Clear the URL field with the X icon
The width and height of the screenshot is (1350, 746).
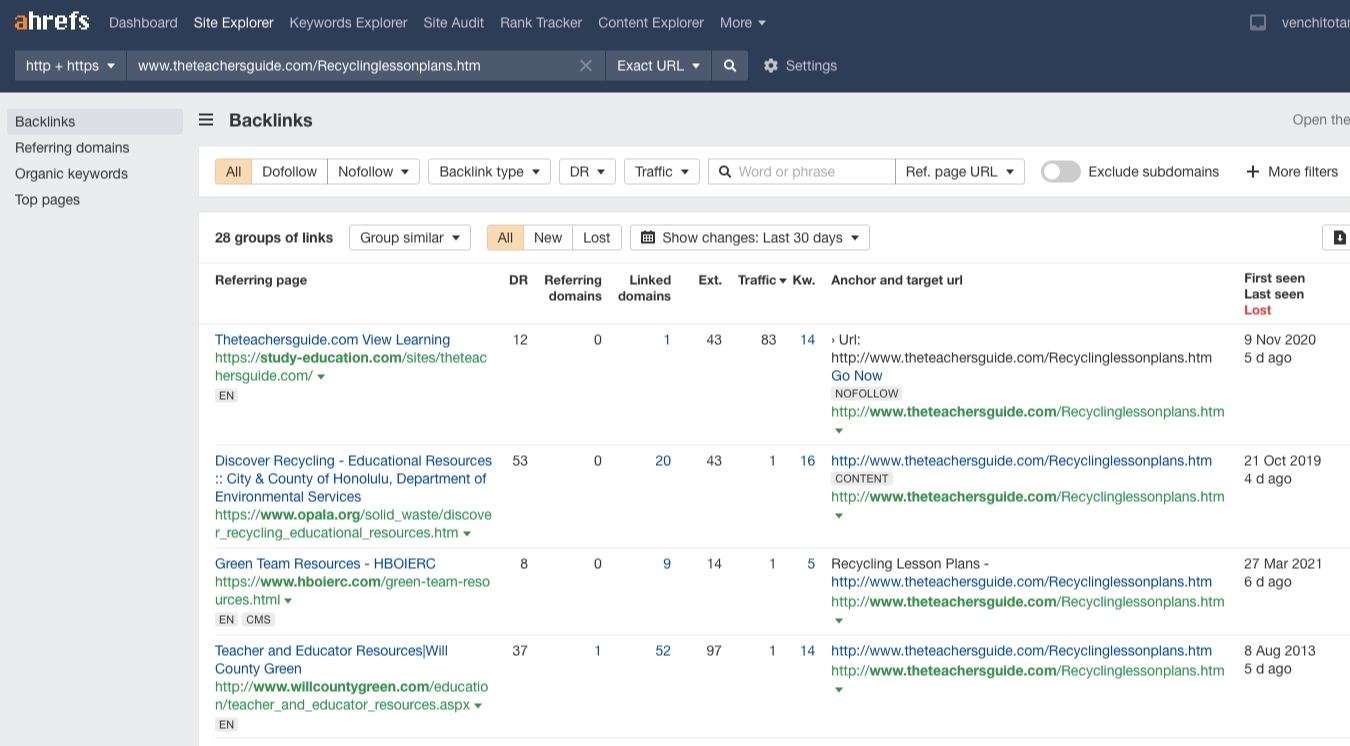click(x=586, y=66)
